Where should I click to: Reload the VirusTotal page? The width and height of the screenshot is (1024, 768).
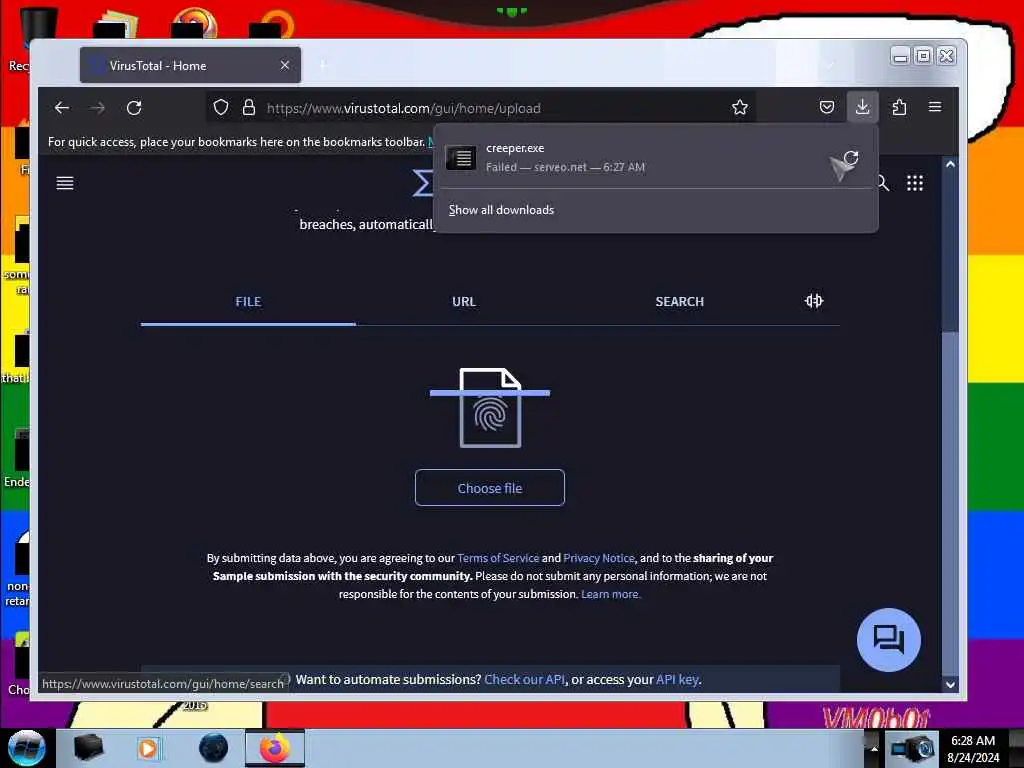(x=134, y=108)
